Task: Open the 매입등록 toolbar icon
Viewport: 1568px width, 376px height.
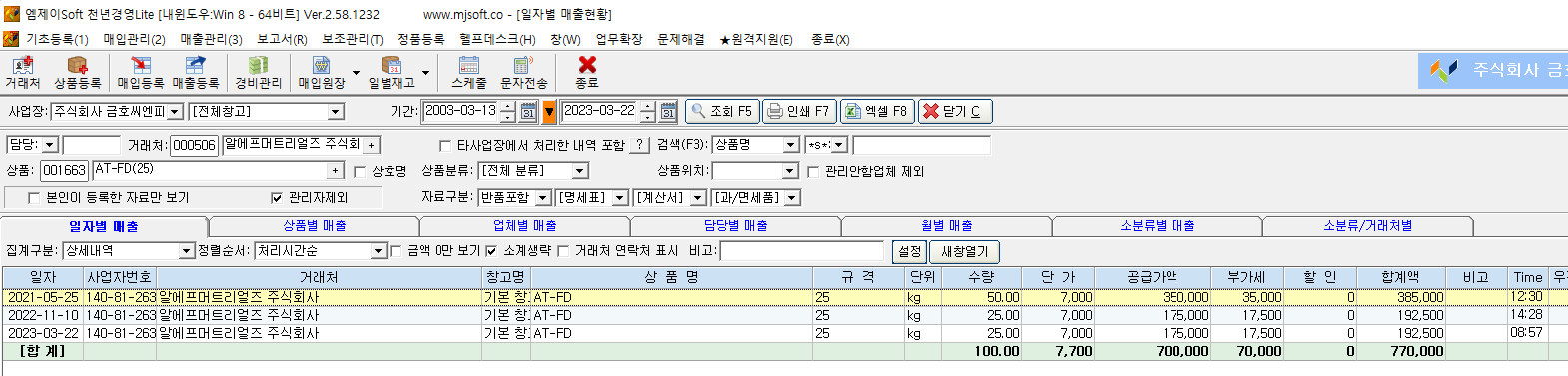Action: pyautogui.click(x=140, y=72)
